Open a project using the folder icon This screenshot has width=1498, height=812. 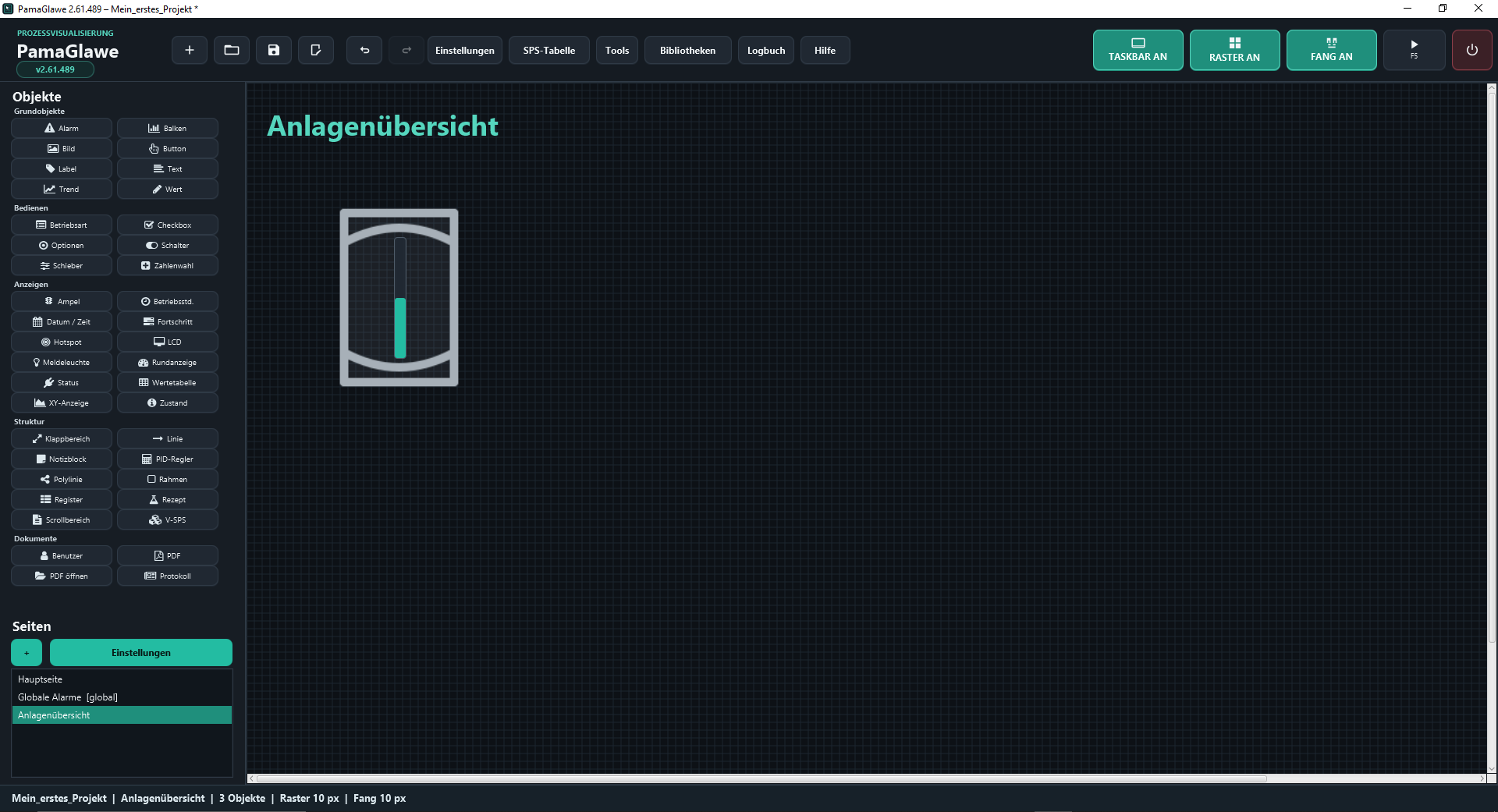[x=232, y=50]
